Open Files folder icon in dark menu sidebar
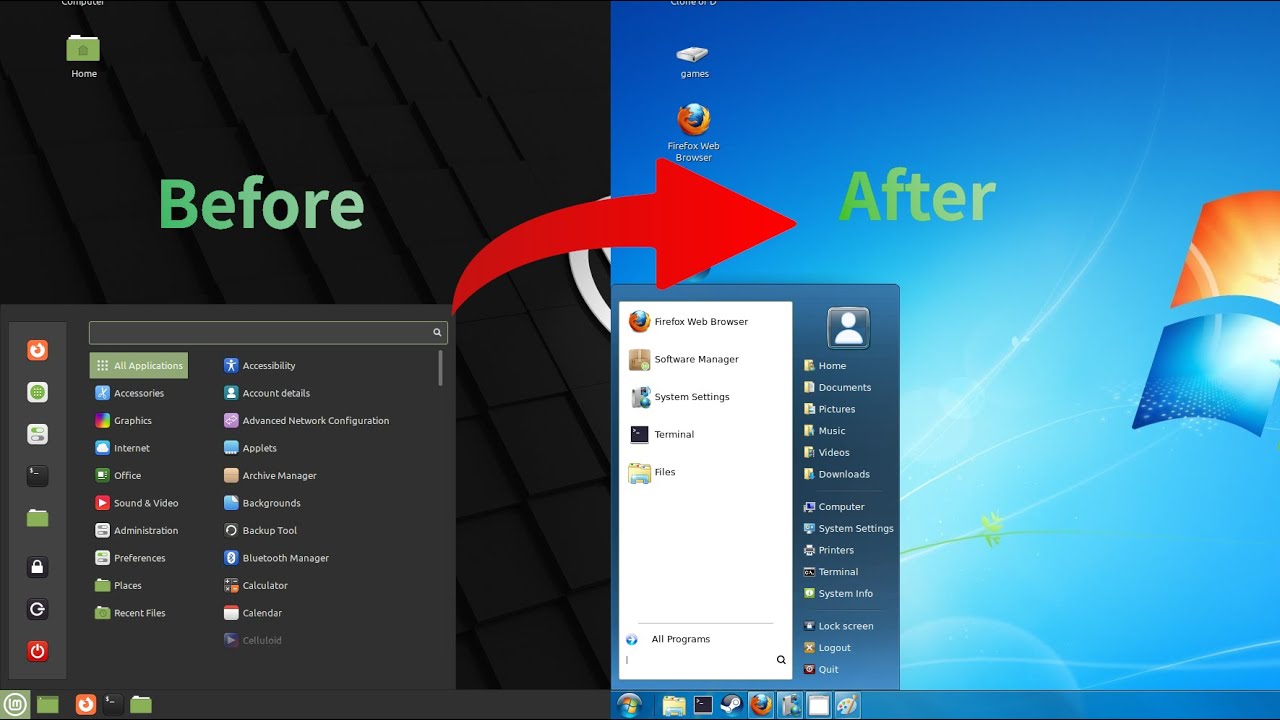This screenshot has width=1280, height=720. click(37, 518)
